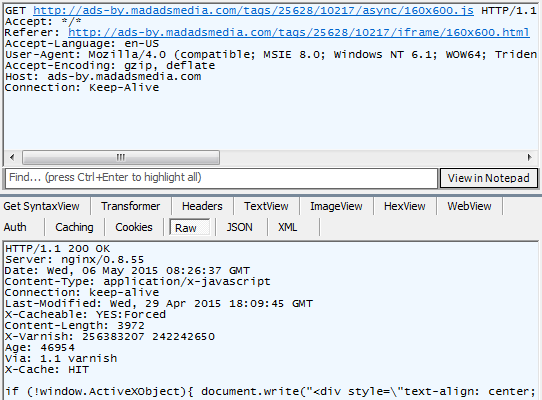Open the ImageView tab
542x400 pixels.
(336, 206)
